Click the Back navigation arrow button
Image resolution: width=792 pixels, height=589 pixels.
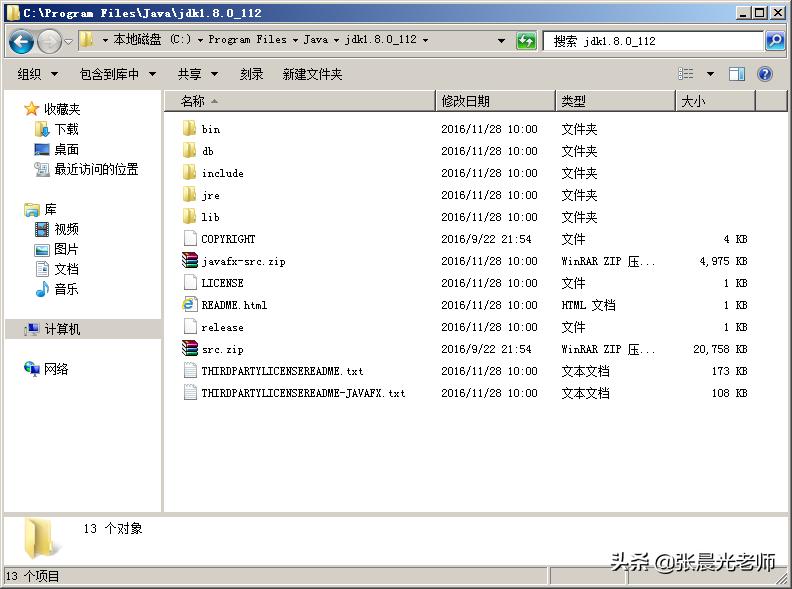tap(21, 41)
